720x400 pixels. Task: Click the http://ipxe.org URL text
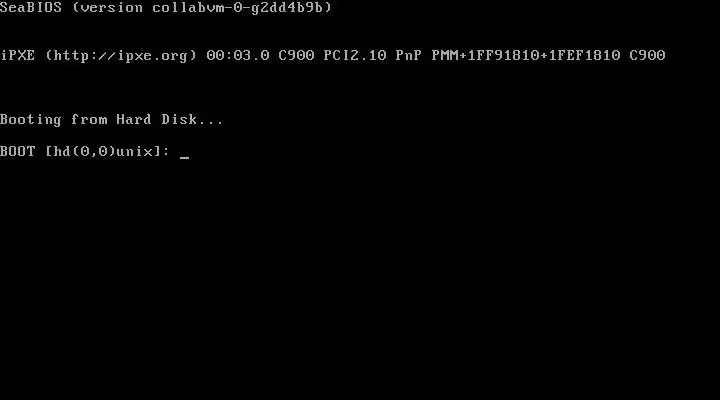(121, 56)
